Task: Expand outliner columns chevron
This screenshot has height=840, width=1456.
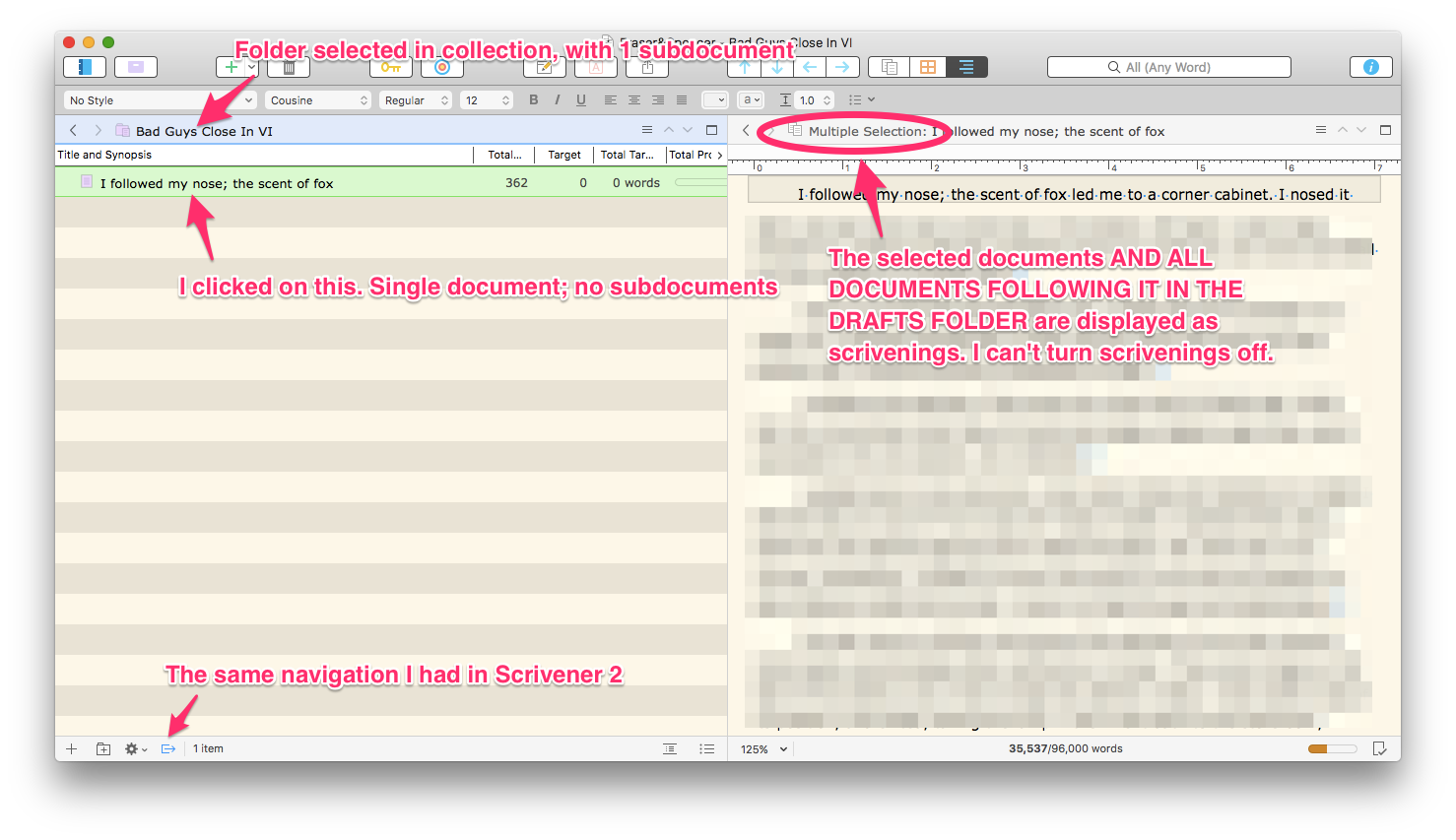Action: tap(720, 155)
